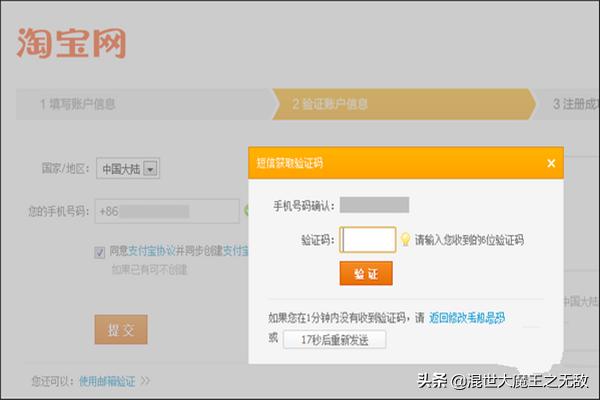Click into the 验证码 input field

[x=368, y=240]
